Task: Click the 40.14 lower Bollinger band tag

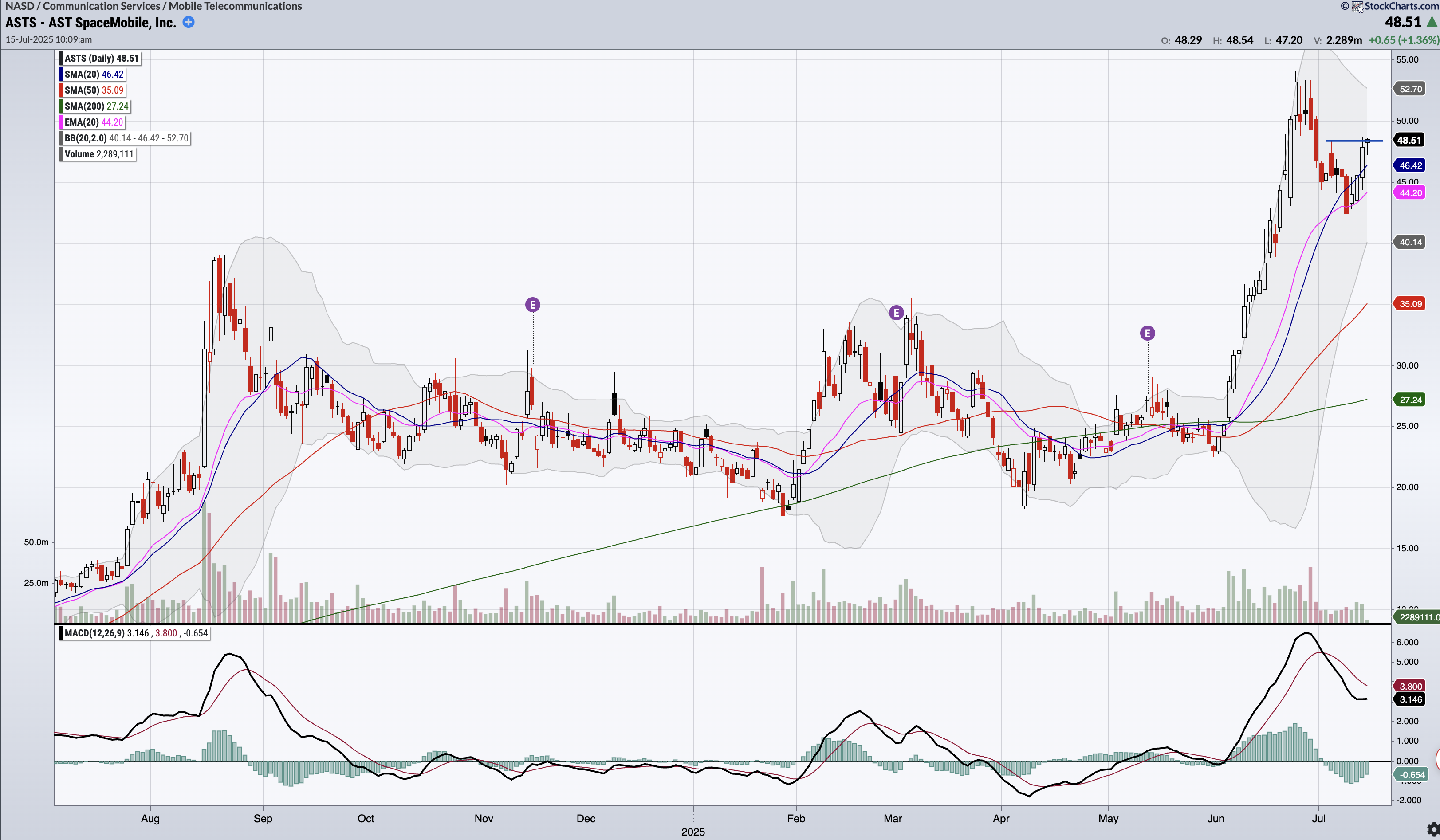Action: pyautogui.click(x=1409, y=242)
